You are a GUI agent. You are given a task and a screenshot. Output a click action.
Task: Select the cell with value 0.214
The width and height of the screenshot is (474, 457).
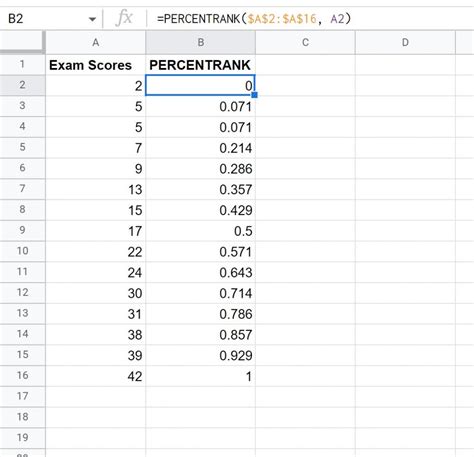(200, 148)
